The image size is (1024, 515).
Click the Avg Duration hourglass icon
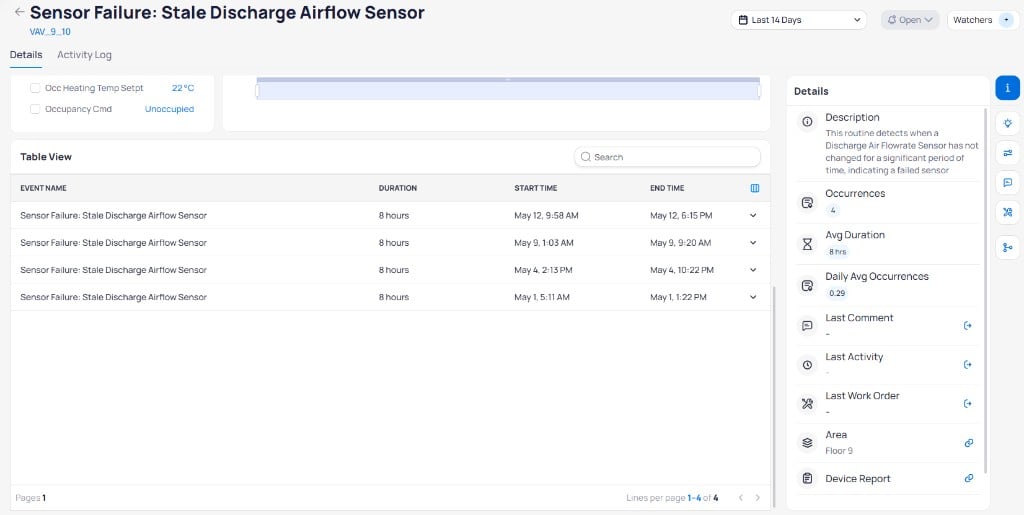807,244
